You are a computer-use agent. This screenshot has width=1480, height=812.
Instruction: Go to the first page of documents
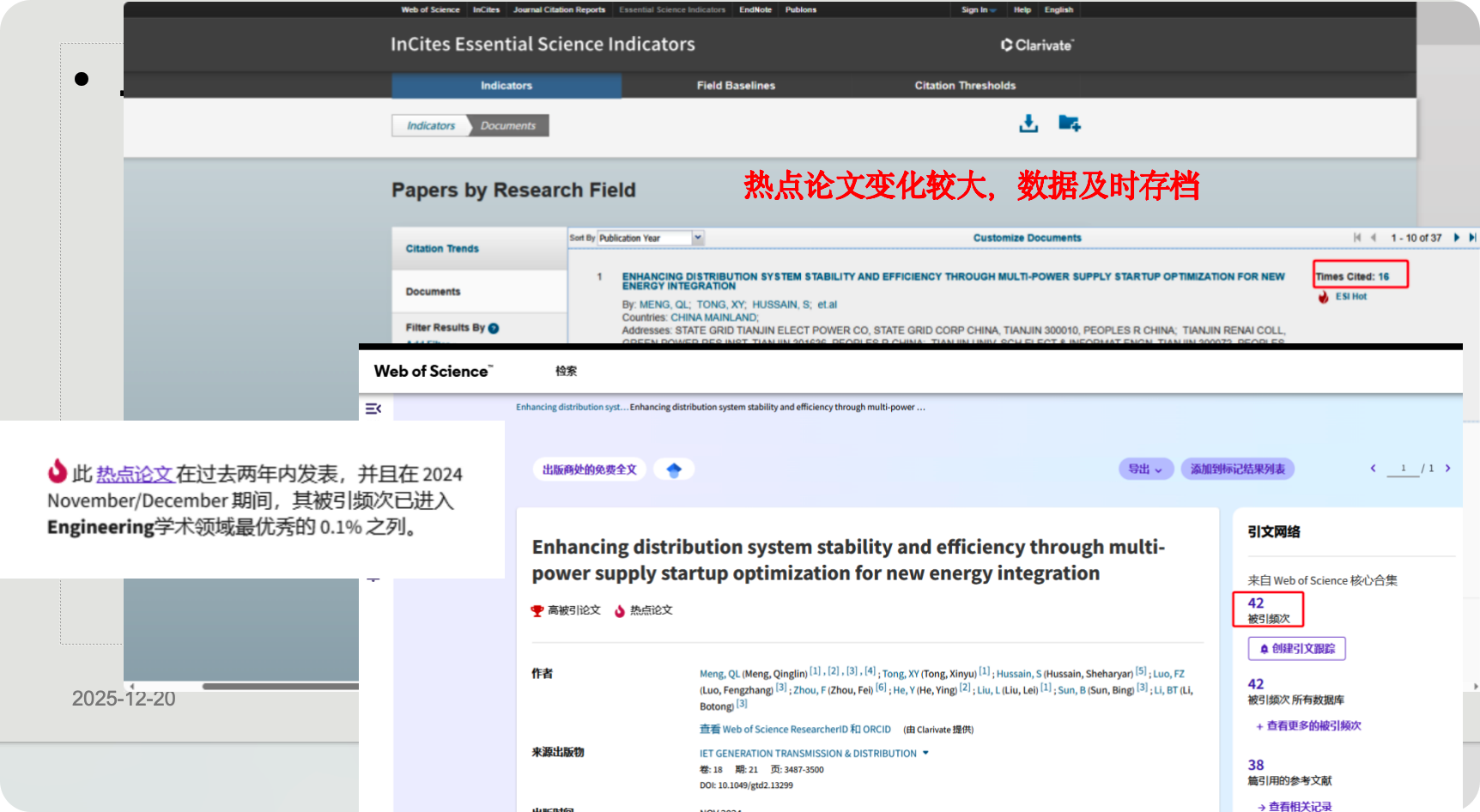point(1357,238)
